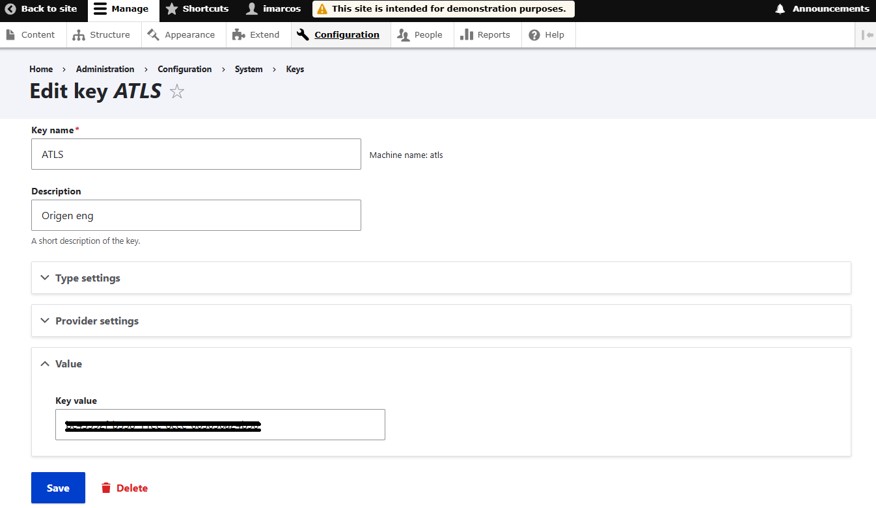Open the Extend modules page
Image resolution: width=876 pixels, height=508 pixels.
click(x=255, y=35)
